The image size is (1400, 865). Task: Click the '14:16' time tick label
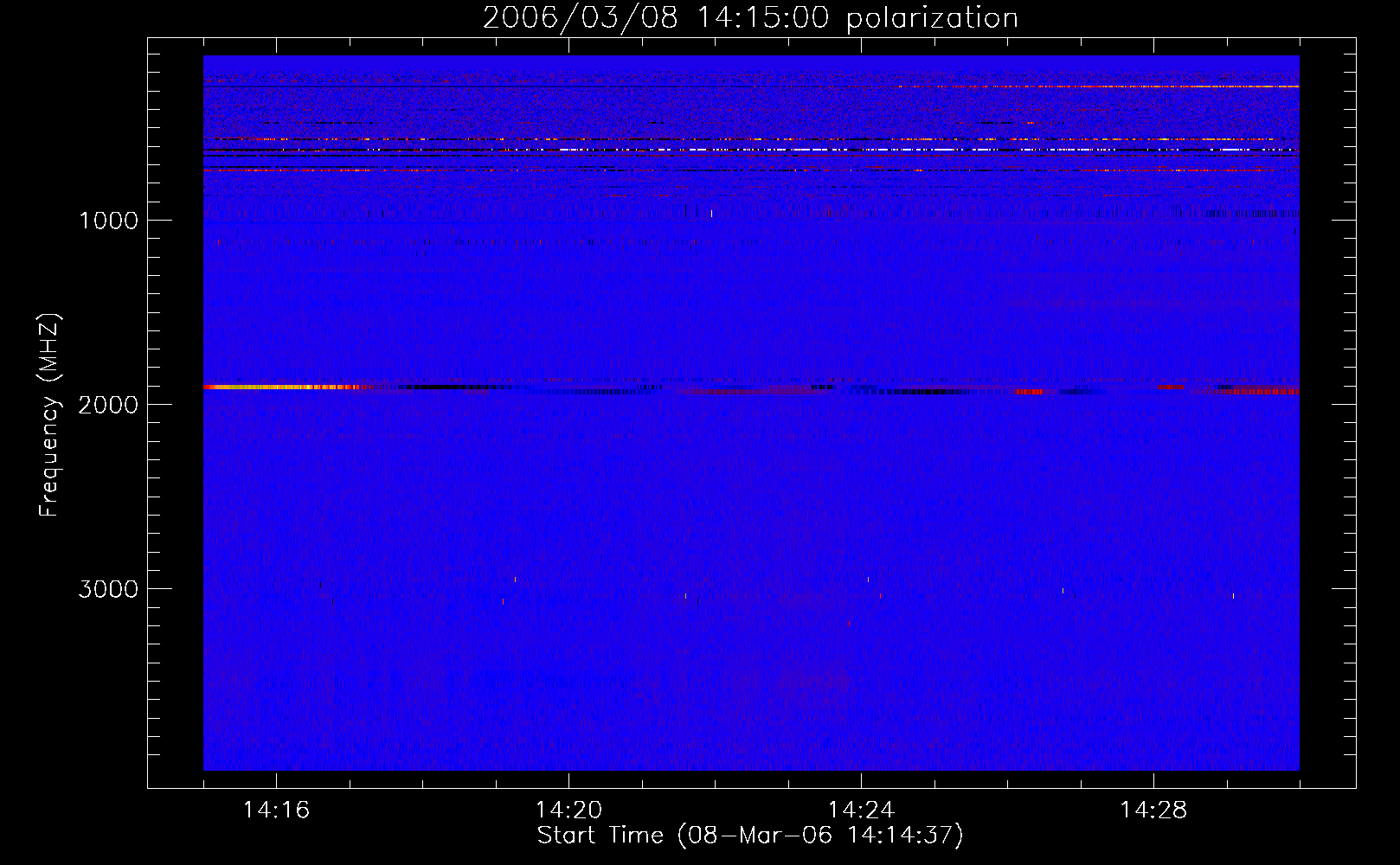click(276, 811)
